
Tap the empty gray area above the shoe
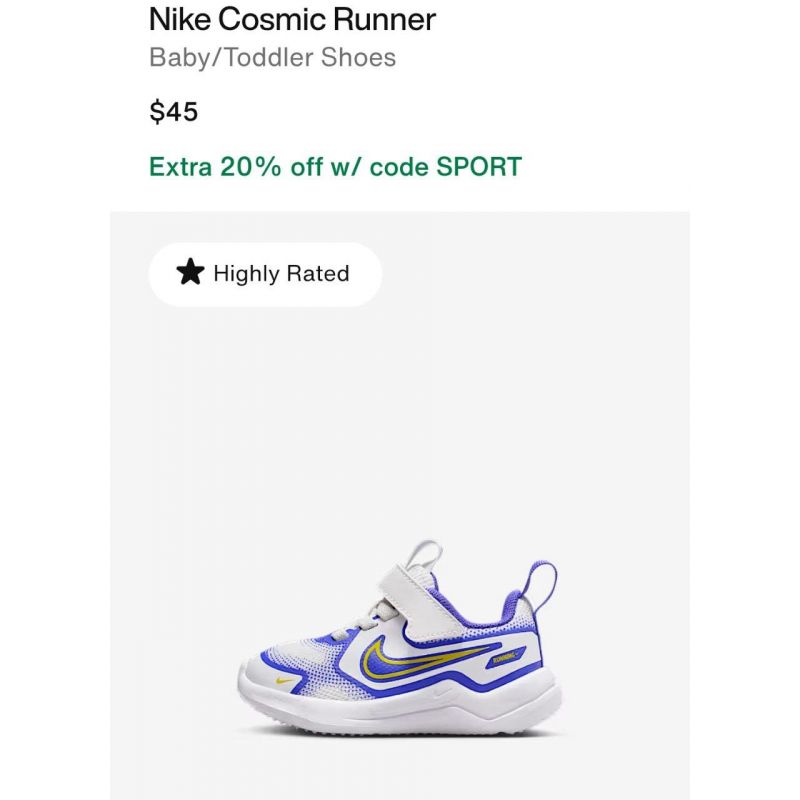[400, 418]
